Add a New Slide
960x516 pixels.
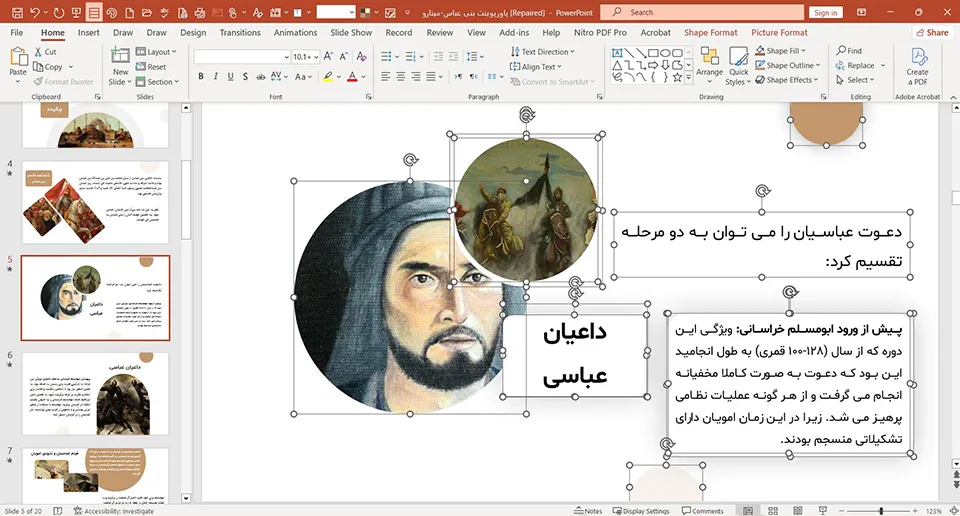tap(120, 66)
